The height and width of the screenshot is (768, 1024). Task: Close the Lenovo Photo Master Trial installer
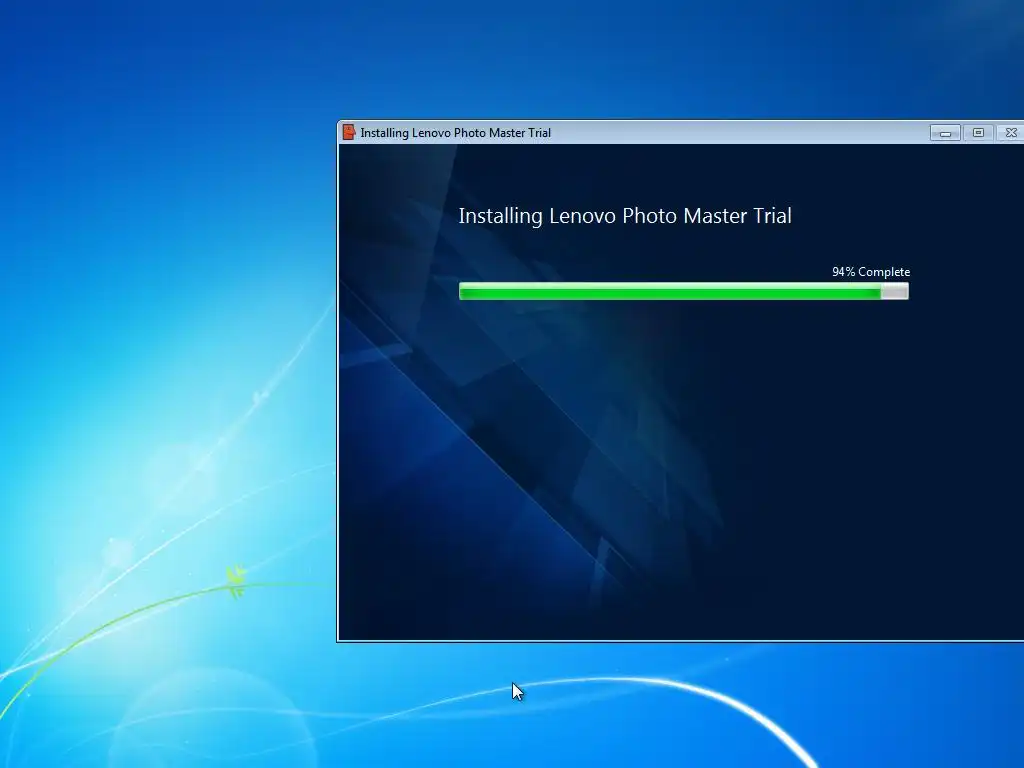[x=1010, y=133]
